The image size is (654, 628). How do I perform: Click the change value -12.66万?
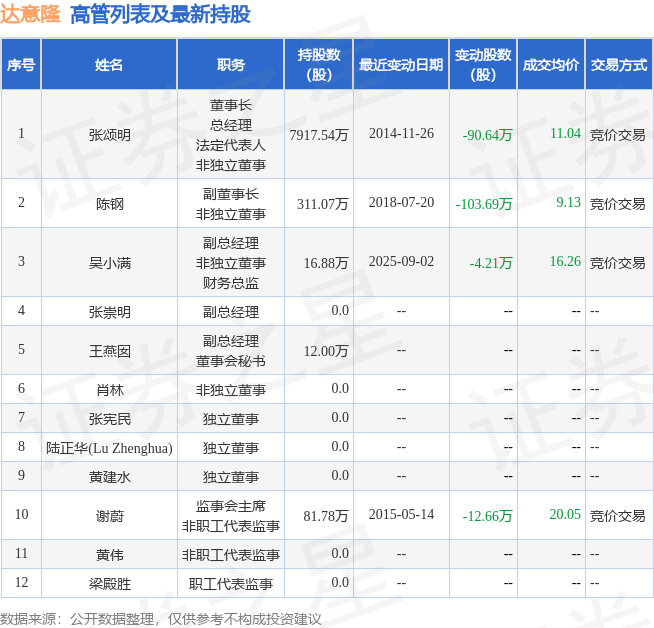pyautogui.click(x=487, y=516)
